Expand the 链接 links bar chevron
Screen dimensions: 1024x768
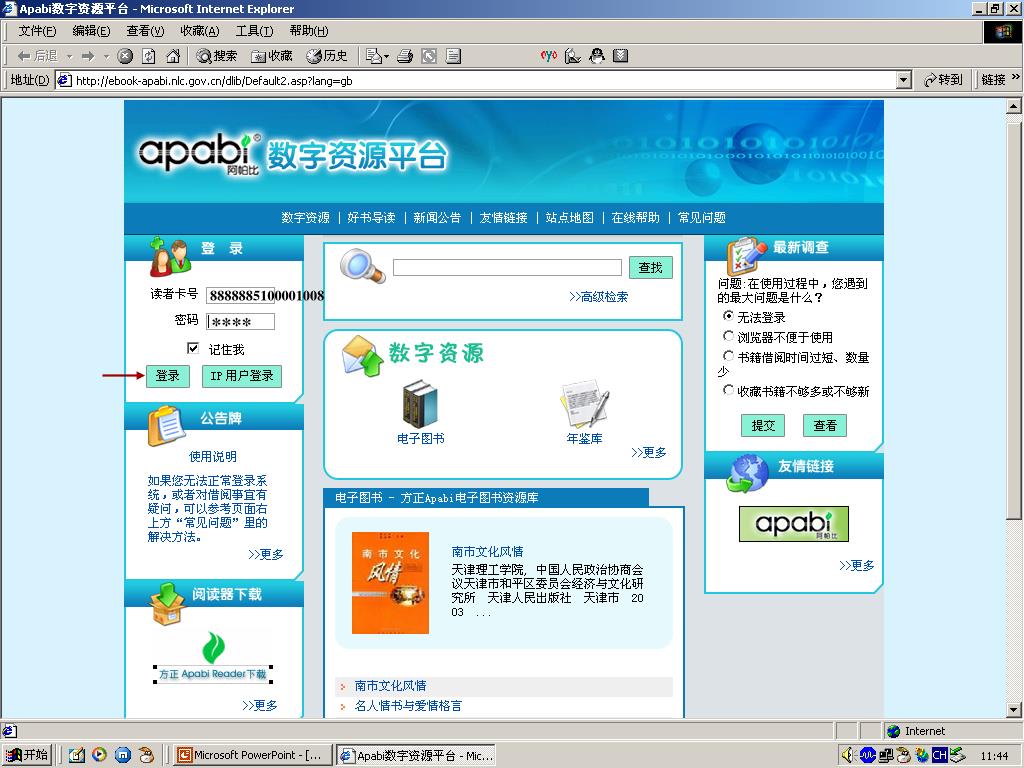[1016, 78]
